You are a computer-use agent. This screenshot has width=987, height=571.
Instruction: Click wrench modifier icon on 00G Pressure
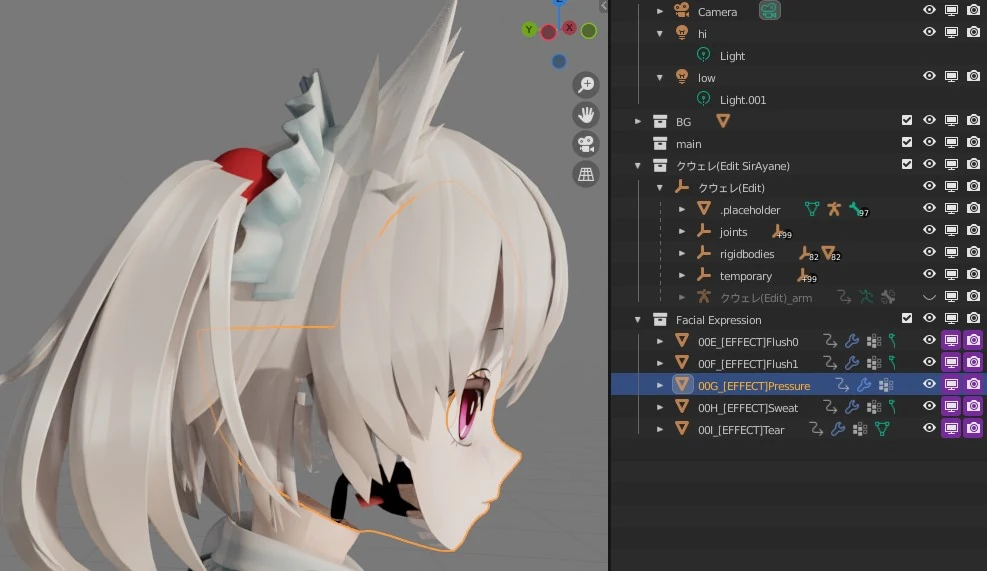pyautogui.click(x=864, y=385)
